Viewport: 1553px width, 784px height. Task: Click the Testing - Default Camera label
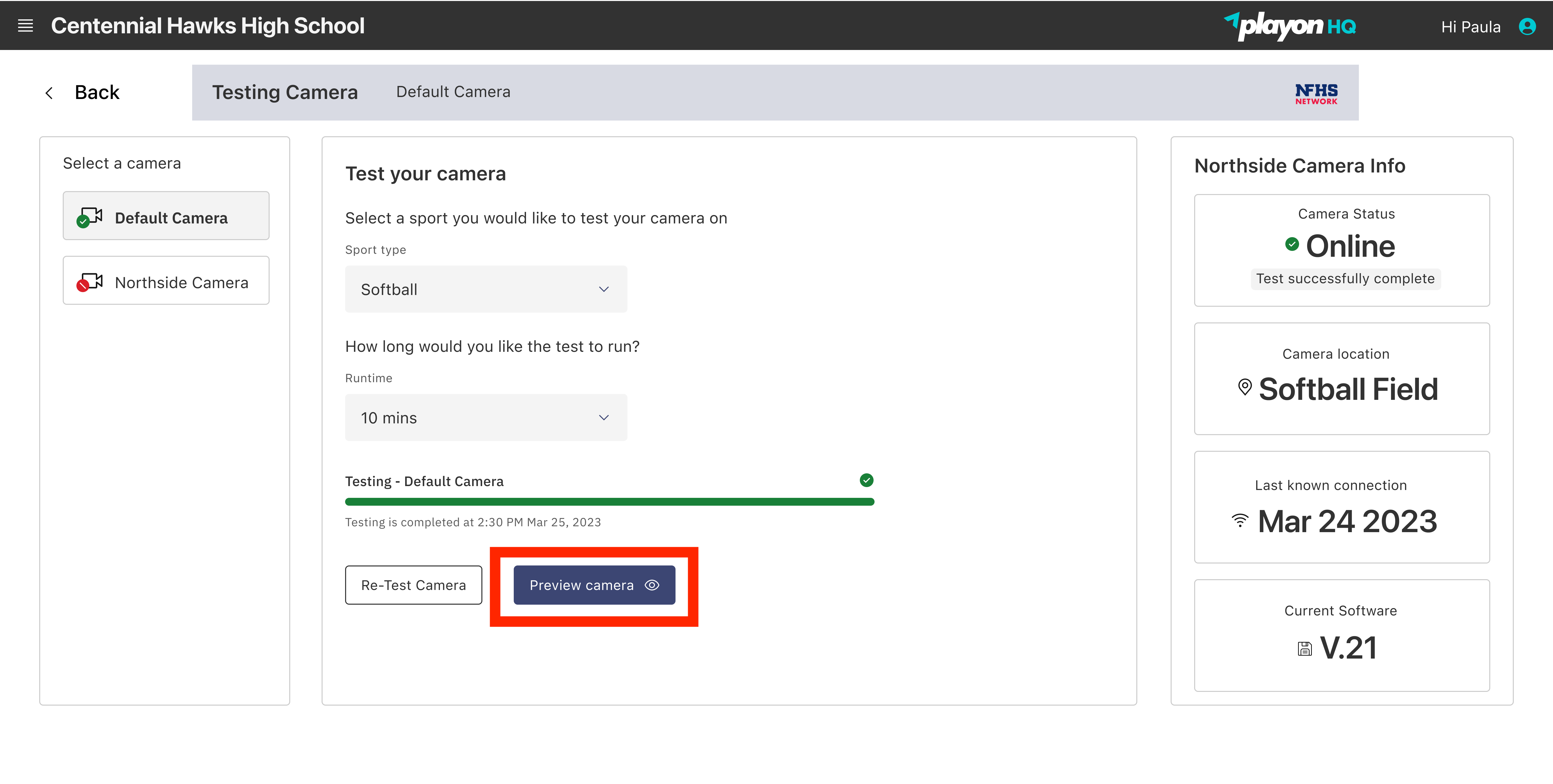[x=425, y=481]
